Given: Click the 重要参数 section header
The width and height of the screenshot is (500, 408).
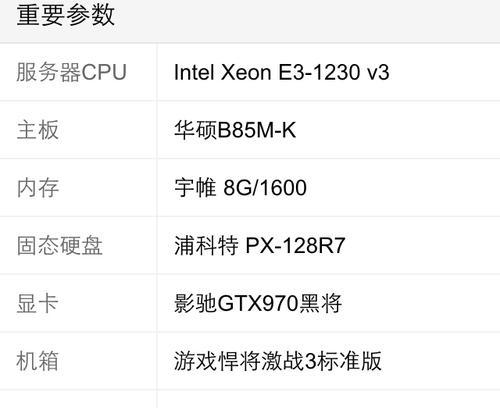Looking at the screenshot, I should 66,15.
